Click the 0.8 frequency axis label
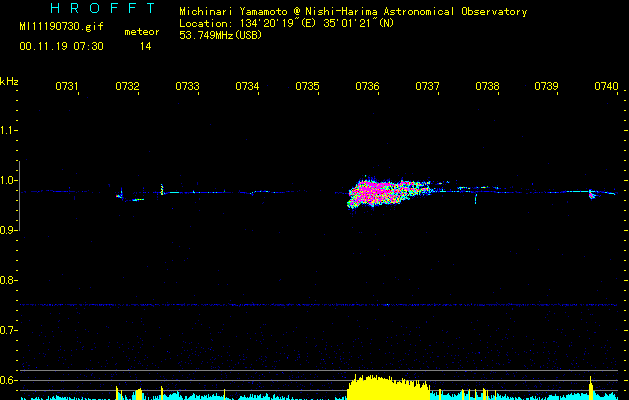Screen dimensions: 629x400 click(x=8, y=280)
